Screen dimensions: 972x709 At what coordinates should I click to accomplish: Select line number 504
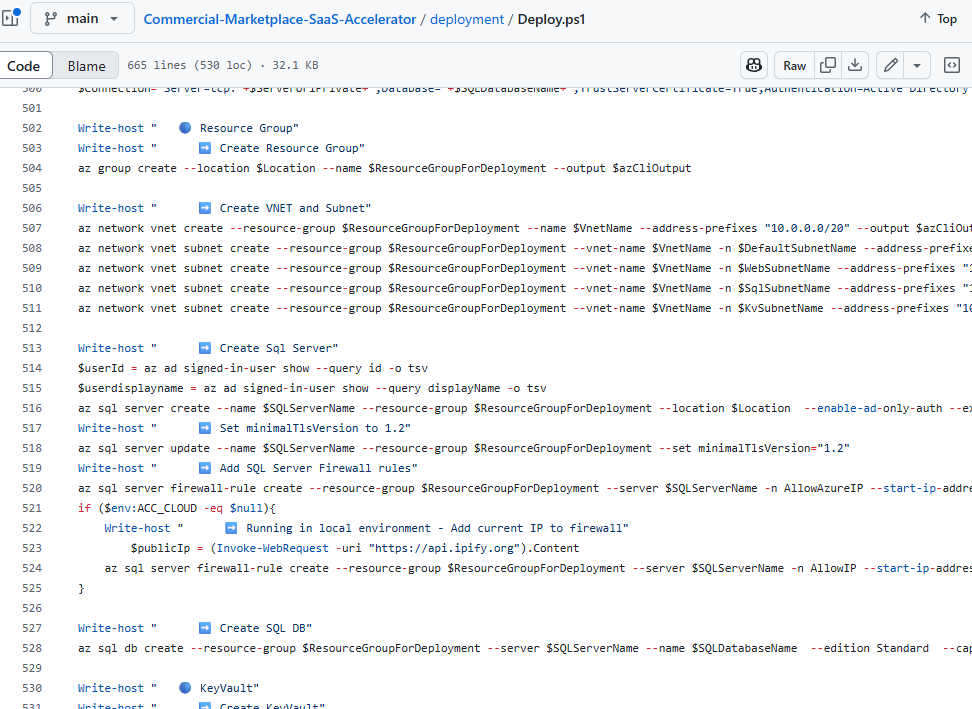(32, 168)
